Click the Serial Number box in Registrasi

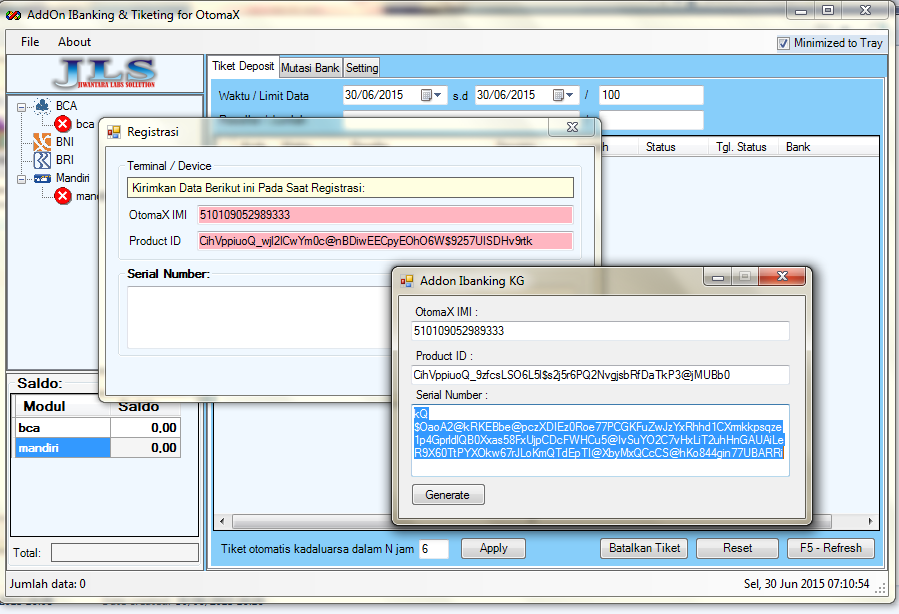tap(259, 317)
